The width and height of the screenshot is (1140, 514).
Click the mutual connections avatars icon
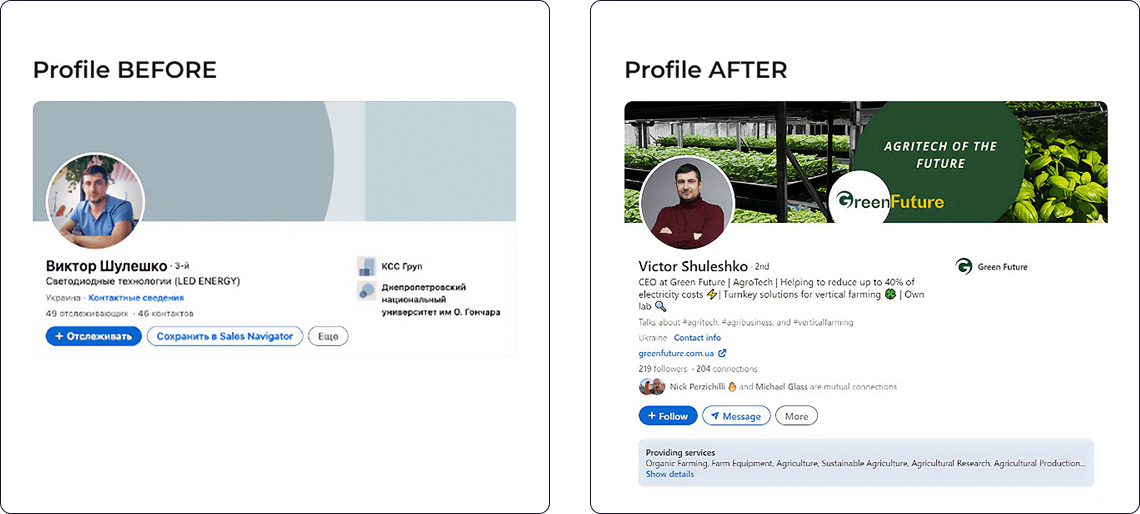(x=651, y=387)
